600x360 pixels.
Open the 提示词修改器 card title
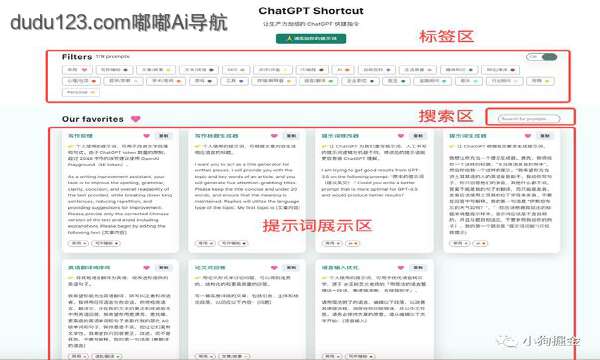point(340,136)
